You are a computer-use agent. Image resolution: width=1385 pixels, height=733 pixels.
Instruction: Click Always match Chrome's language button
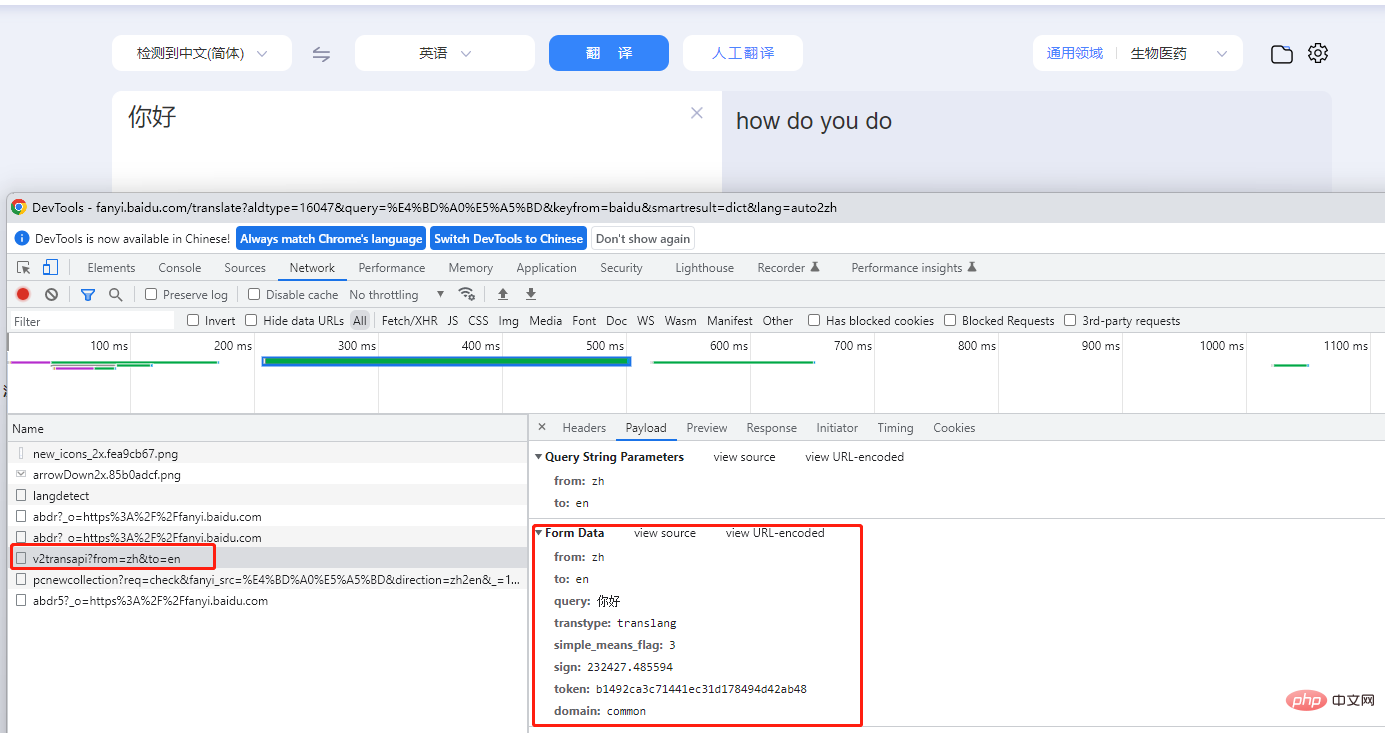tap(331, 238)
